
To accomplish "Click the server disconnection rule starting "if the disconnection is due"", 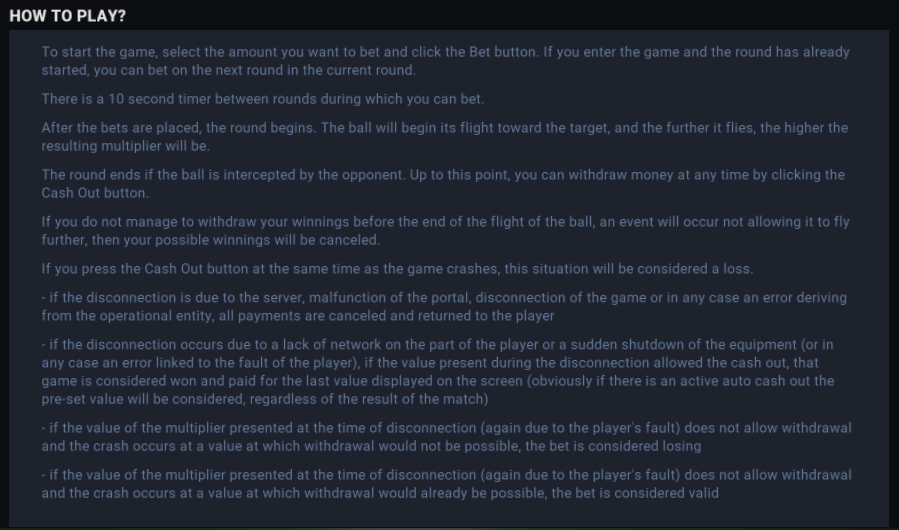I will coord(444,307).
